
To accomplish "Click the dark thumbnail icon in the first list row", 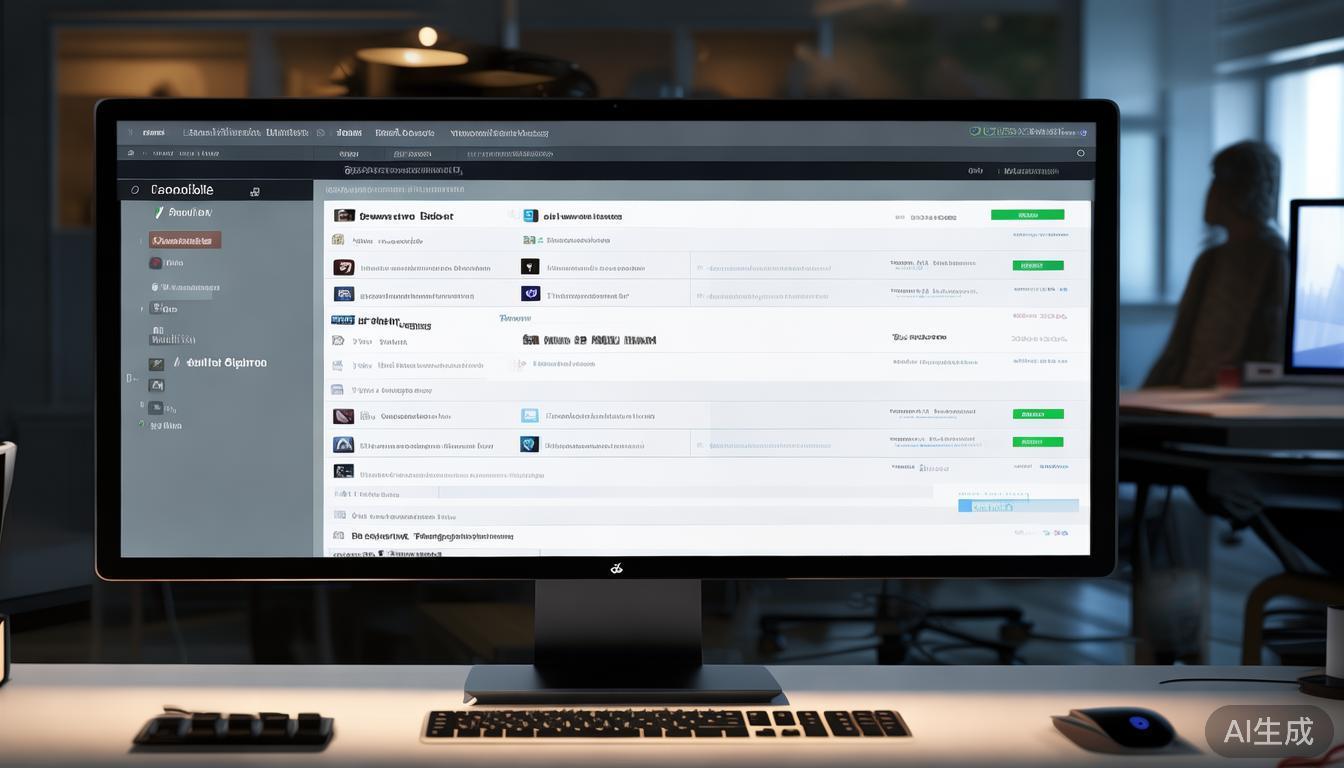I will (x=344, y=215).
